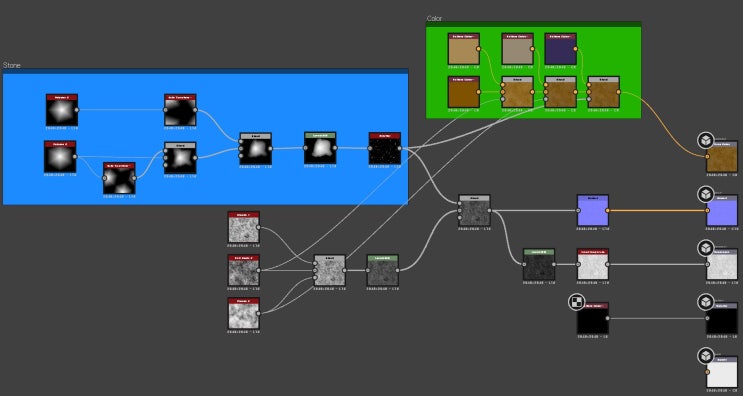This screenshot has height=396, width=743.
Task: Select the Blend node combining the three noise nodes
Action: (330, 270)
